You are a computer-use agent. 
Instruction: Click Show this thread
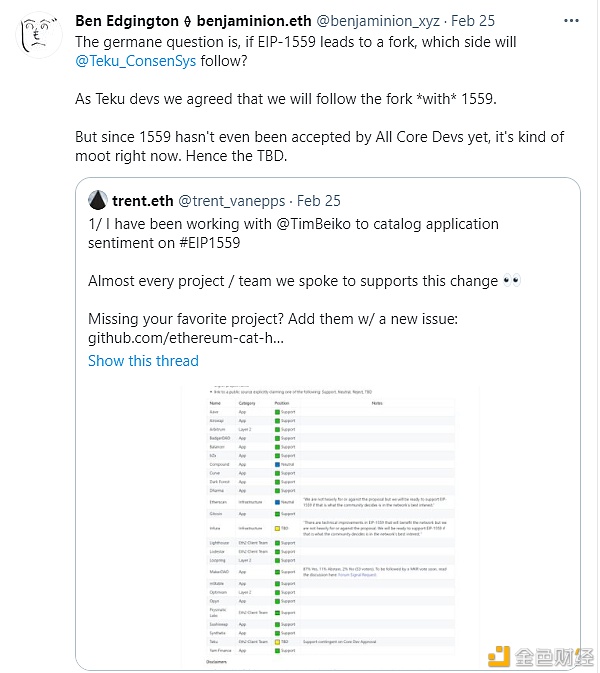tap(143, 361)
